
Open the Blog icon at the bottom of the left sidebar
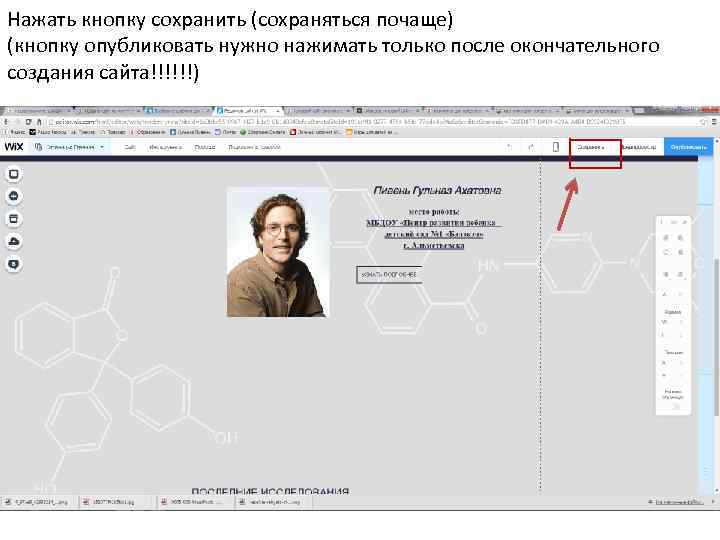click(14, 264)
